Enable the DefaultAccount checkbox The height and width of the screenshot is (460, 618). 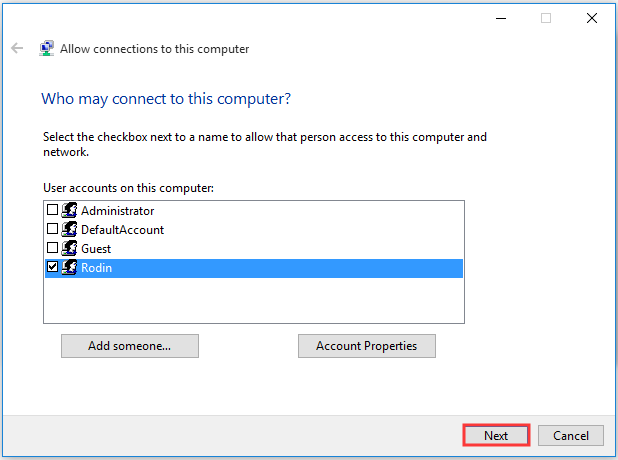[x=52, y=229]
